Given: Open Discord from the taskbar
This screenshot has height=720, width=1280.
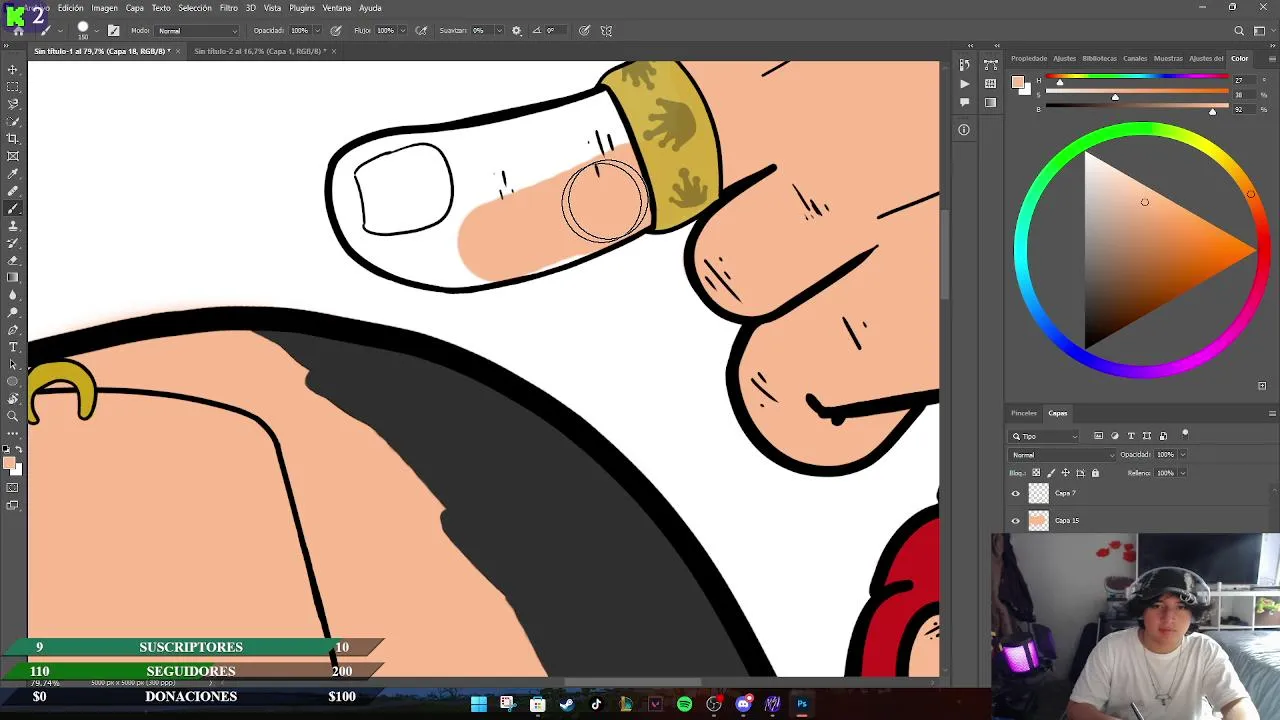Looking at the screenshot, I should click(743, 704).
